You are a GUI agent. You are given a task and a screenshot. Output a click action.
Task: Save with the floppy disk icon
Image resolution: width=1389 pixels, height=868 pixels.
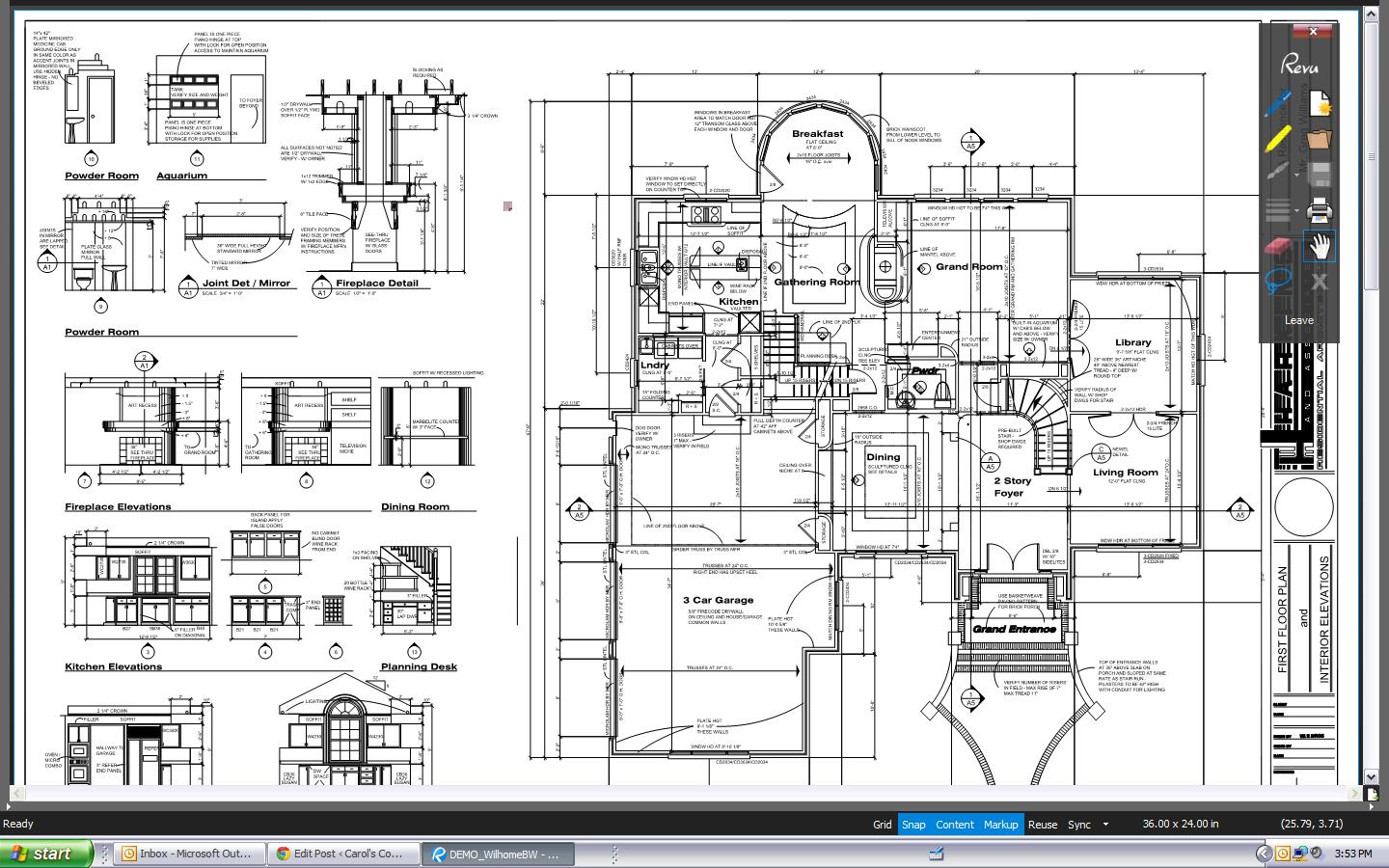pos(1319,175)
